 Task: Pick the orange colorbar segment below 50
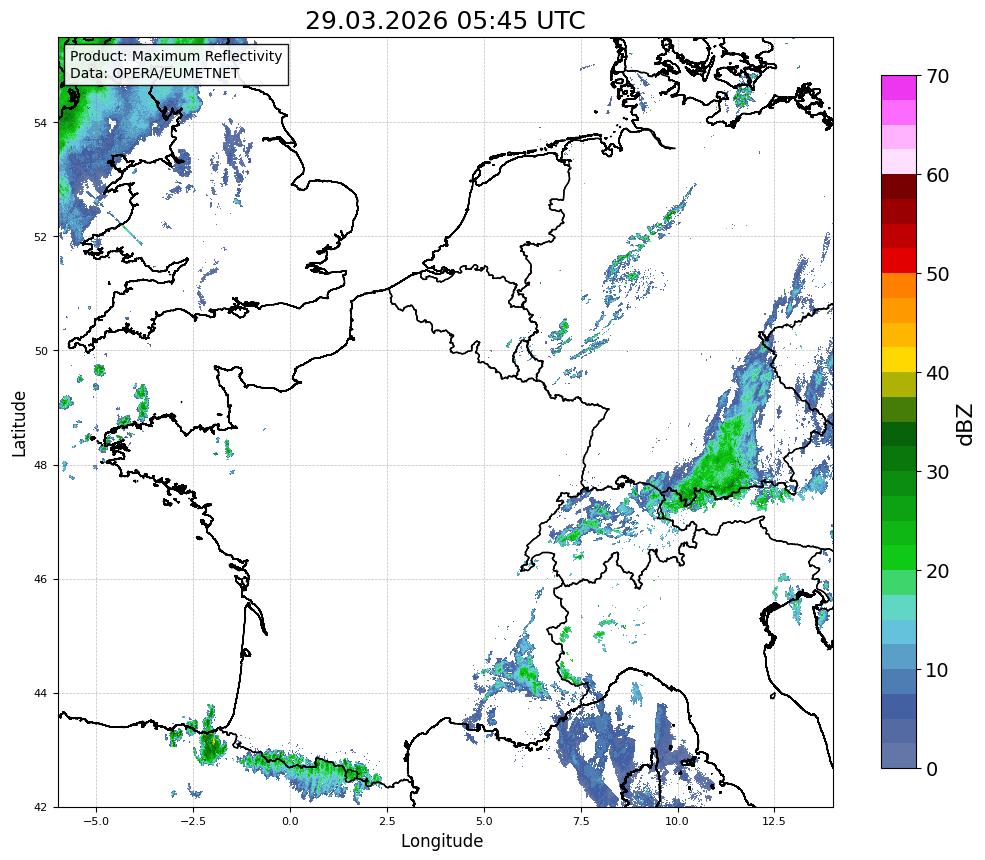tap(899, 286)
